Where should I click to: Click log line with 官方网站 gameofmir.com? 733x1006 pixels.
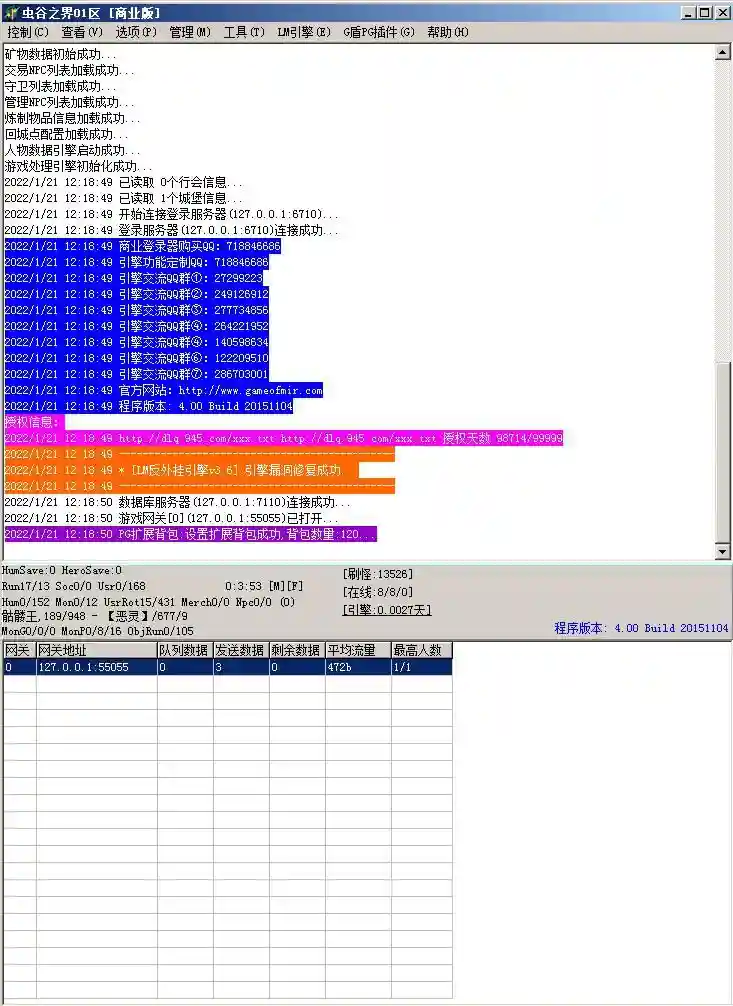(x=163, y=390)
